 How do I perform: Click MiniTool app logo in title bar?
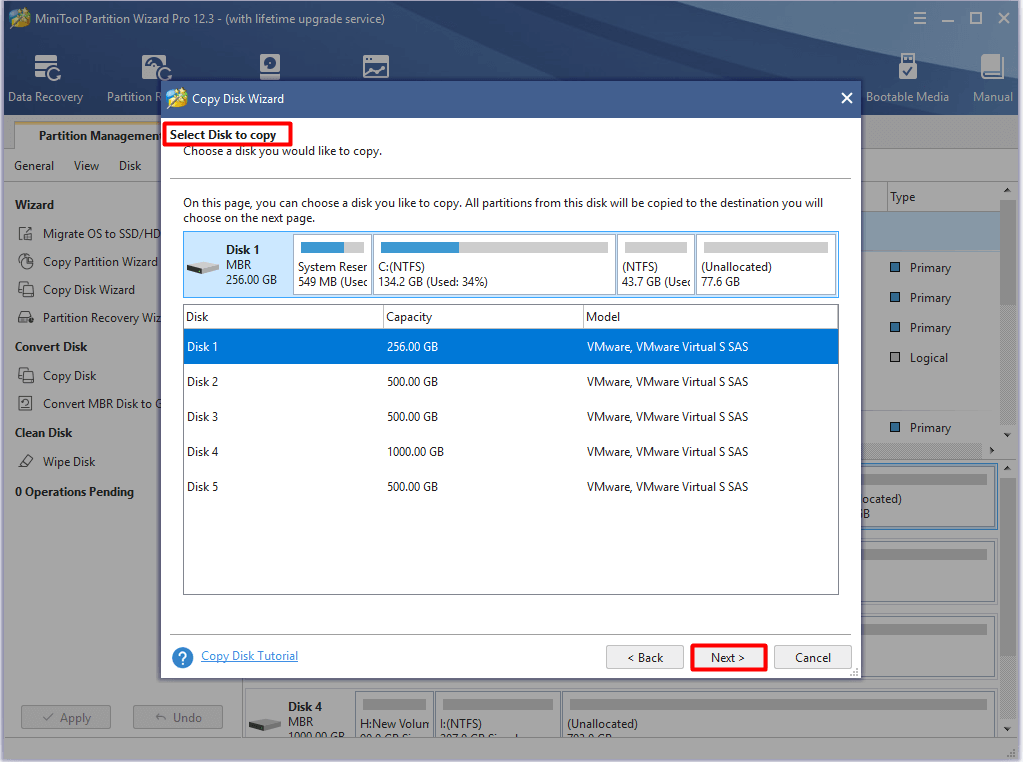tap(20, 18)
